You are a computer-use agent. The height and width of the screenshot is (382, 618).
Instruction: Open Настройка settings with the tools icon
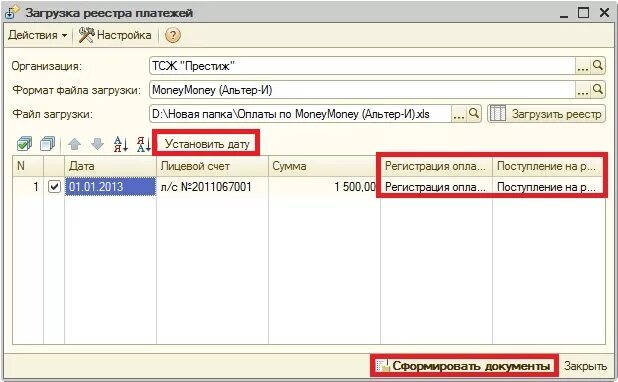115,35
